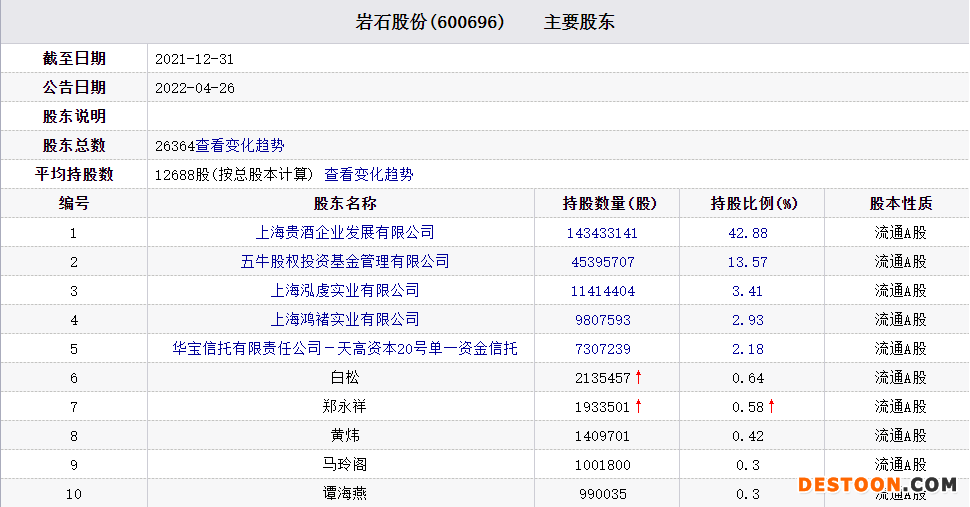The width and height of the screenshot is (970, 507).
Task: Click the 持股数量(股) column header
Action: (610, 204)
